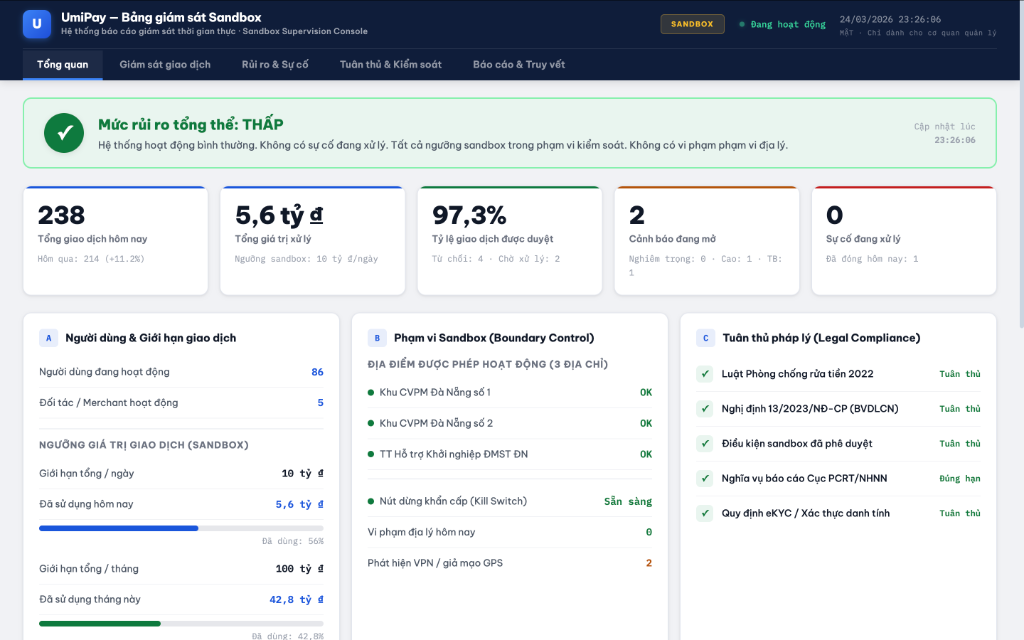Image resolution: width=1024 pixels, height=640 pixels.
Task: Click green dot beside Kill Switch row
Action: click(371, 501)
